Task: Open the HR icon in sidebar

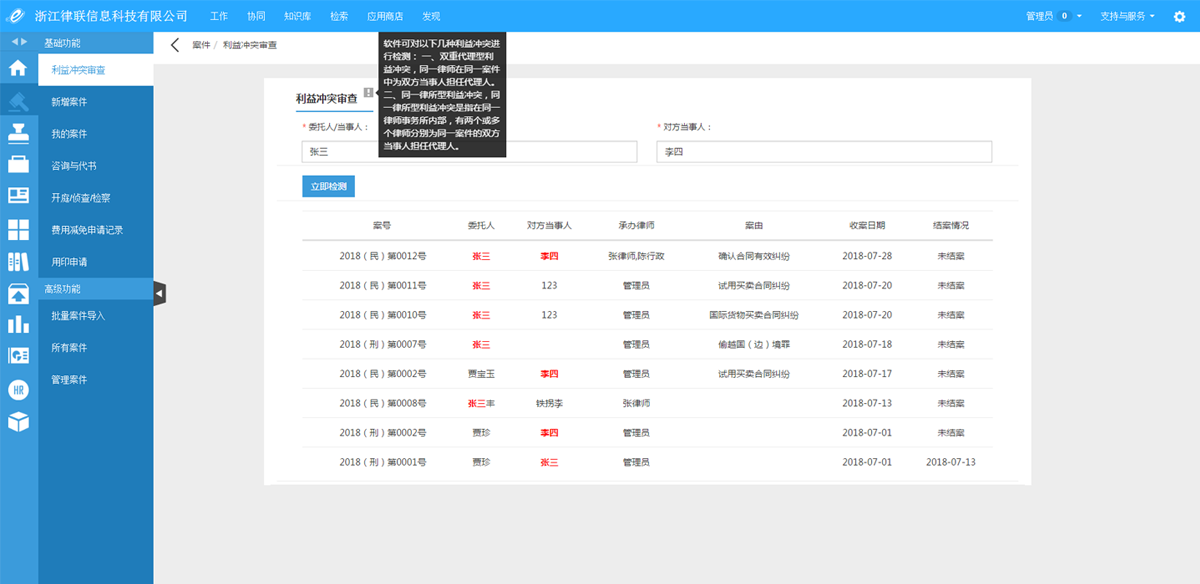Action: click(18, 389)
